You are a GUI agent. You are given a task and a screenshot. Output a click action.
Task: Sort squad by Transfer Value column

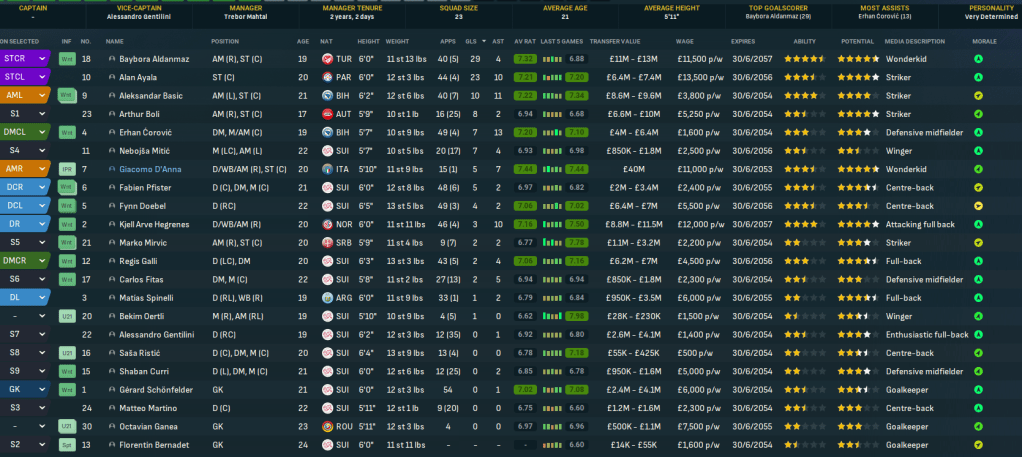[613, 42]
